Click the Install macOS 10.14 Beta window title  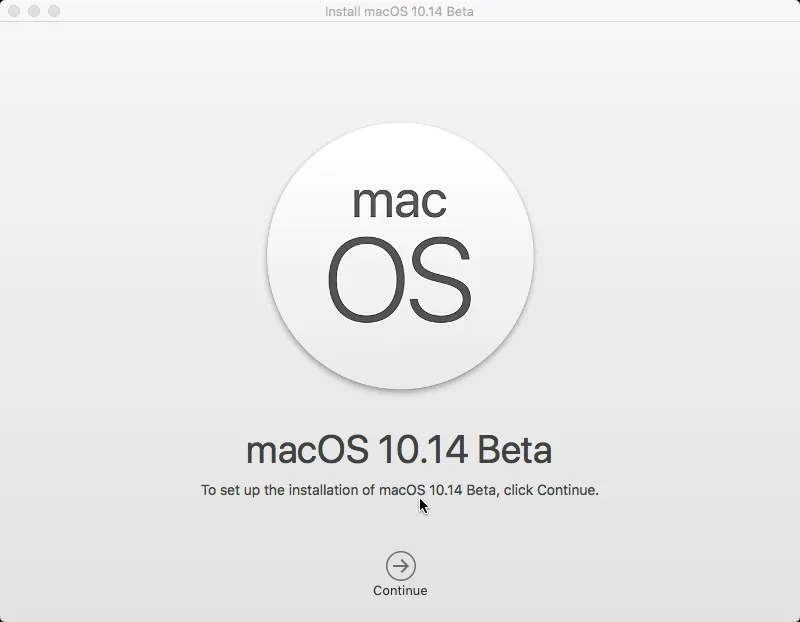pyautogui.click(x=399, y=11)
